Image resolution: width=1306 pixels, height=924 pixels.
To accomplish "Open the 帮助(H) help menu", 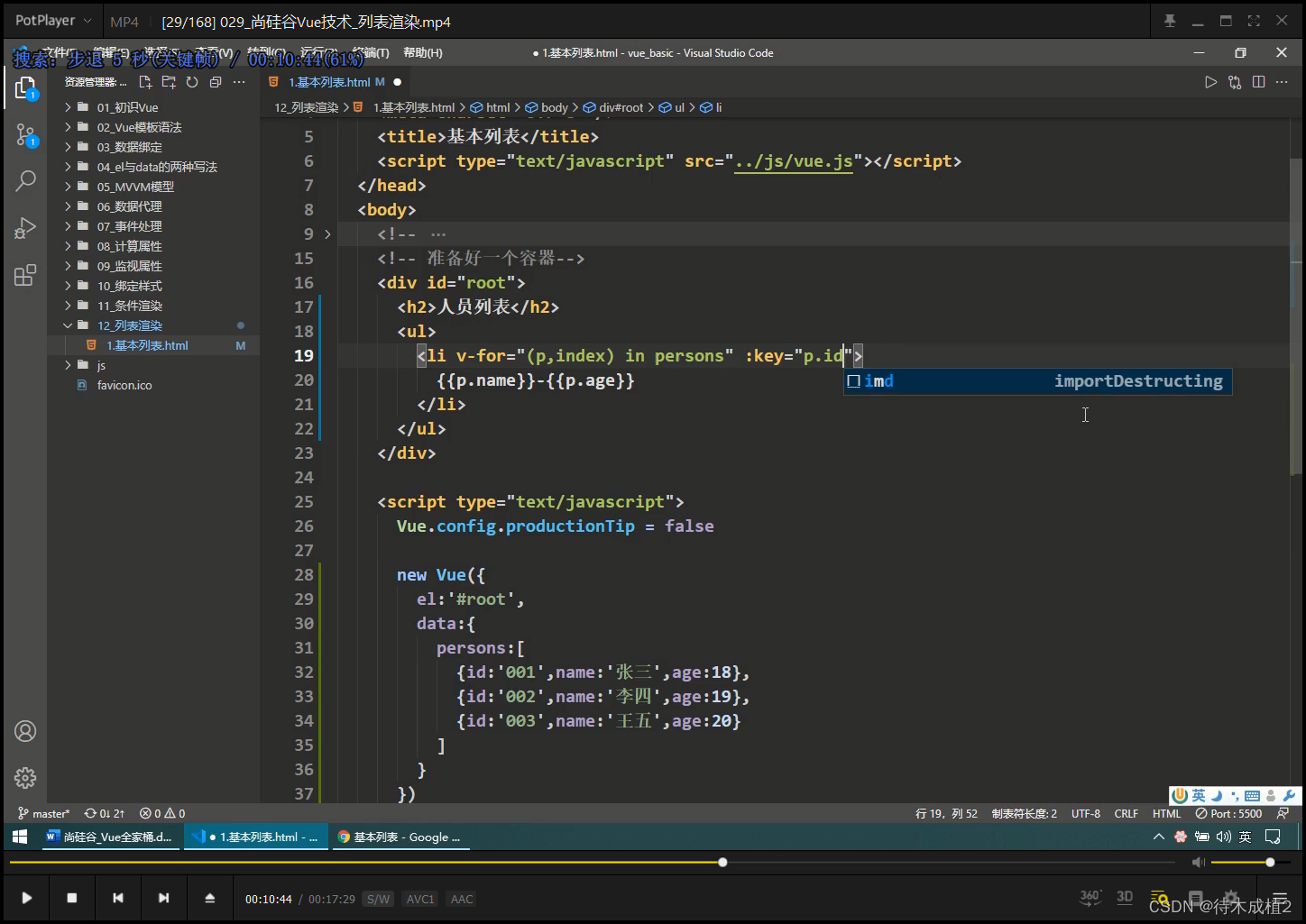I will click(x=423, y=52).
